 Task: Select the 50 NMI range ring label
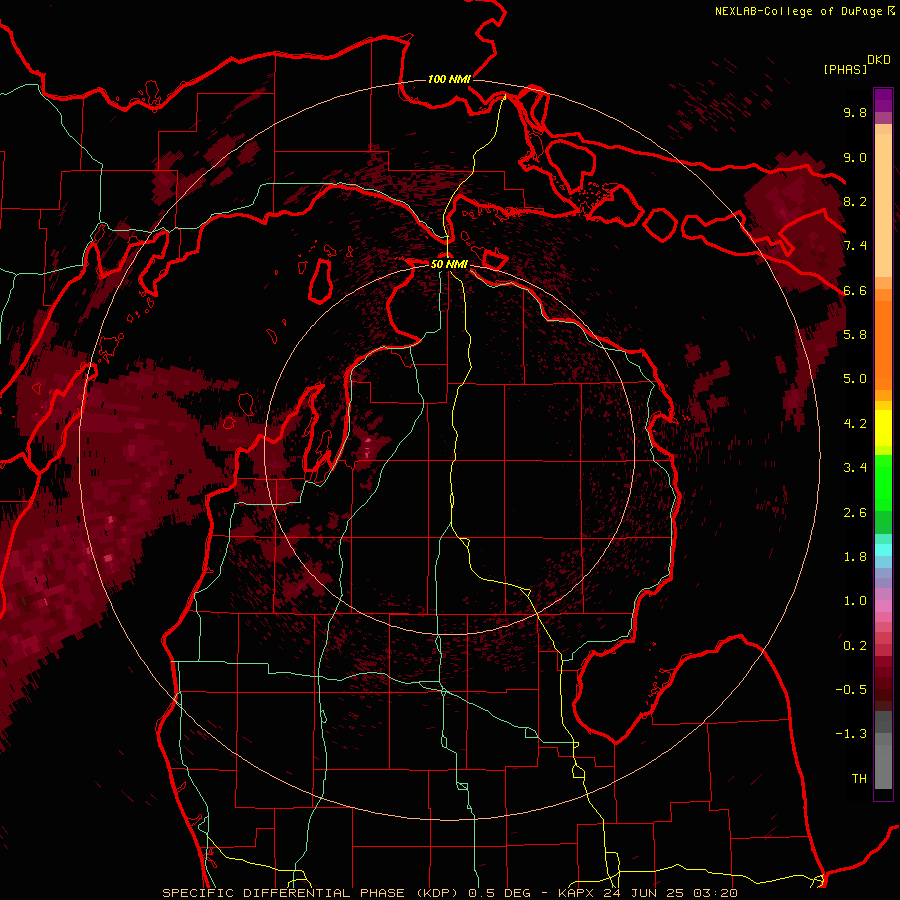click(x=449, y=264)
